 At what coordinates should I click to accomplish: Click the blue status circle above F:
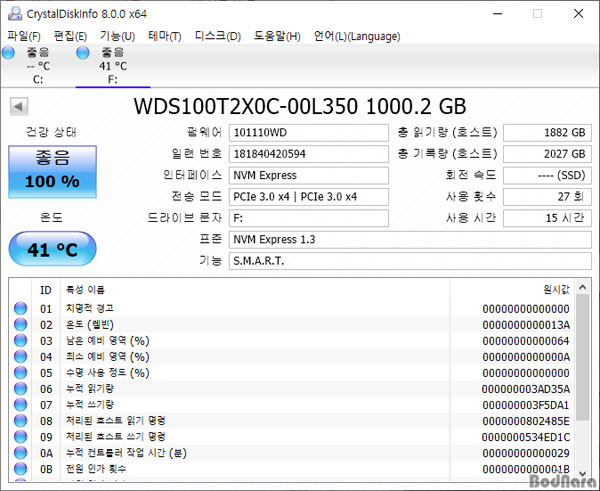click(x=83, y=53)
